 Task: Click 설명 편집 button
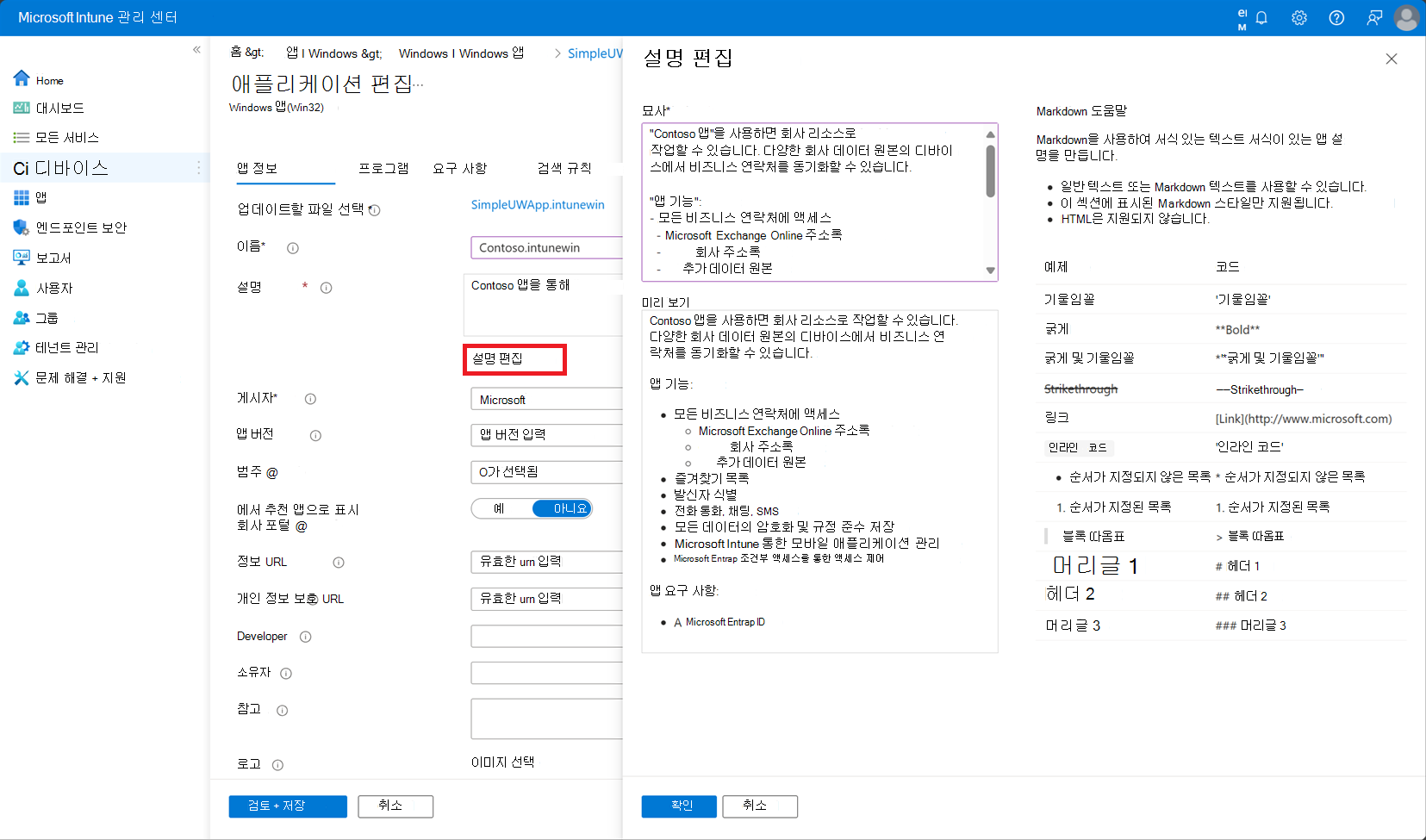coord(514,359)
